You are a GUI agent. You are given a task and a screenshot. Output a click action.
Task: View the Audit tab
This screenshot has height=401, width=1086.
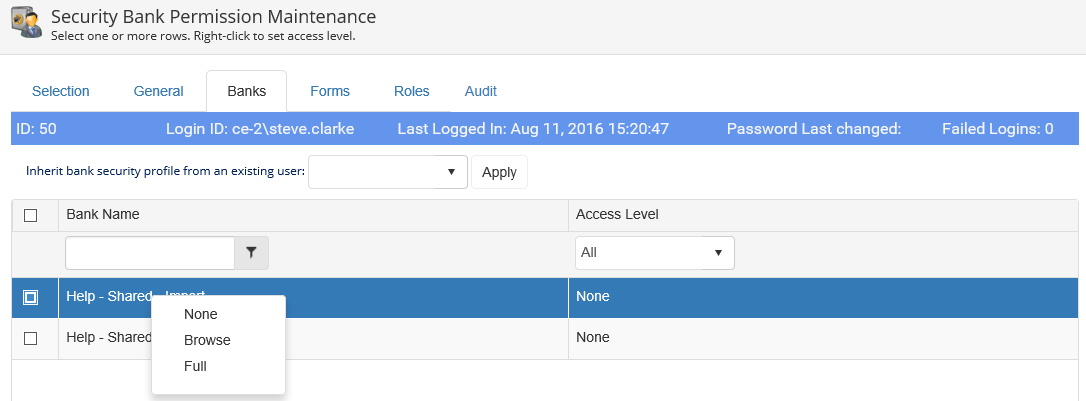click(x=481, y=91)
